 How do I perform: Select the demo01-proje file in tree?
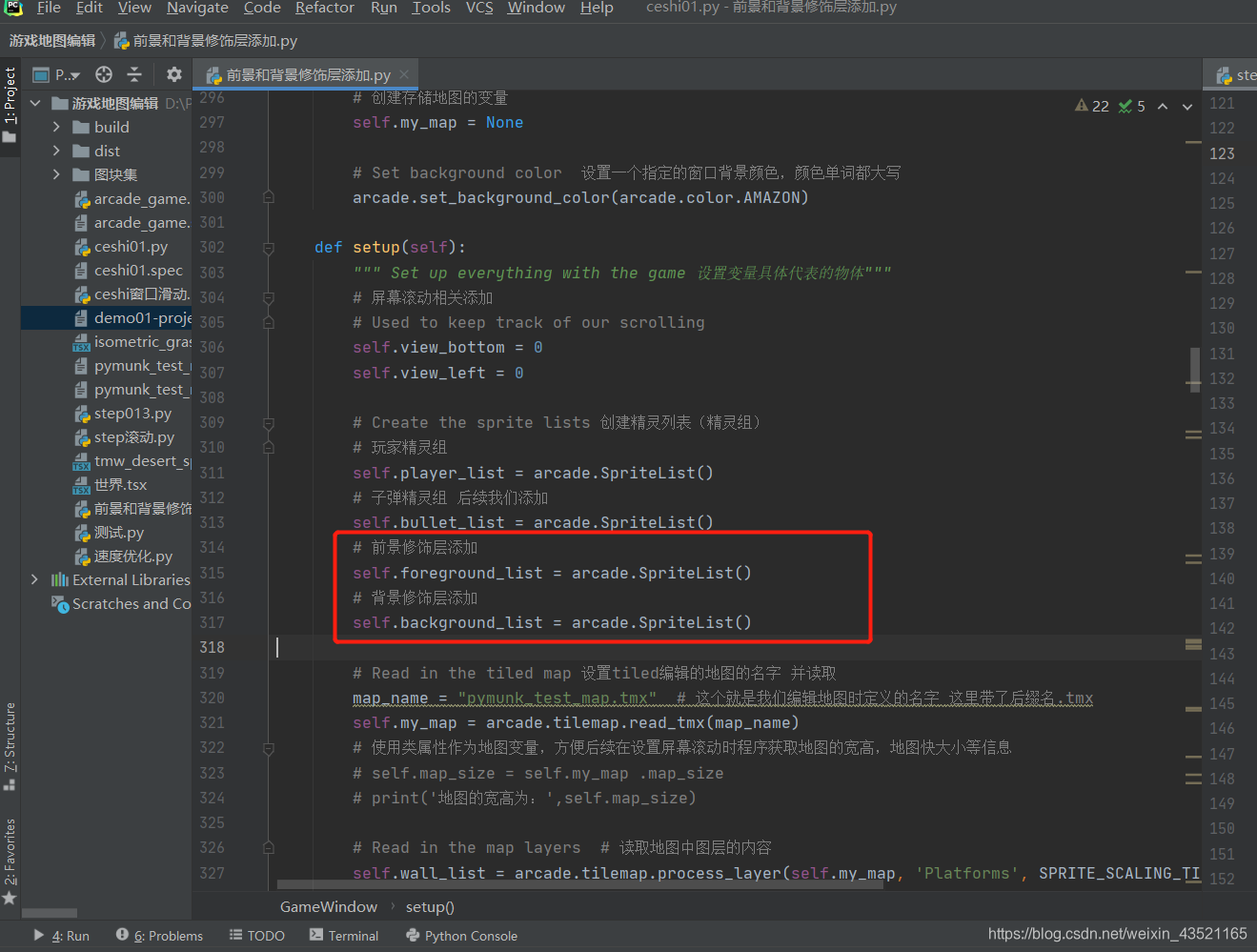click(x=132, y=317)
